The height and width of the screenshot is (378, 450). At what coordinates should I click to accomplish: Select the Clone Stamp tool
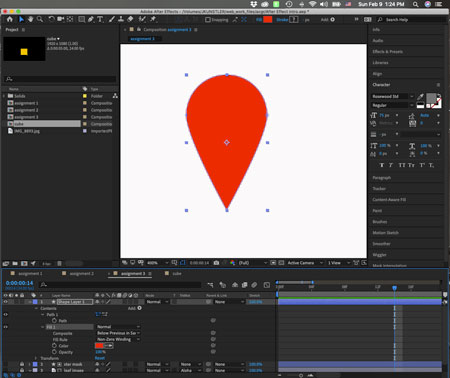click(121, 19)
